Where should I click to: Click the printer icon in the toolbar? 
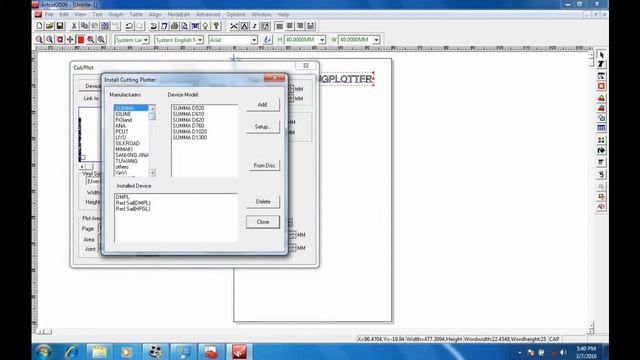click(174, 26)
